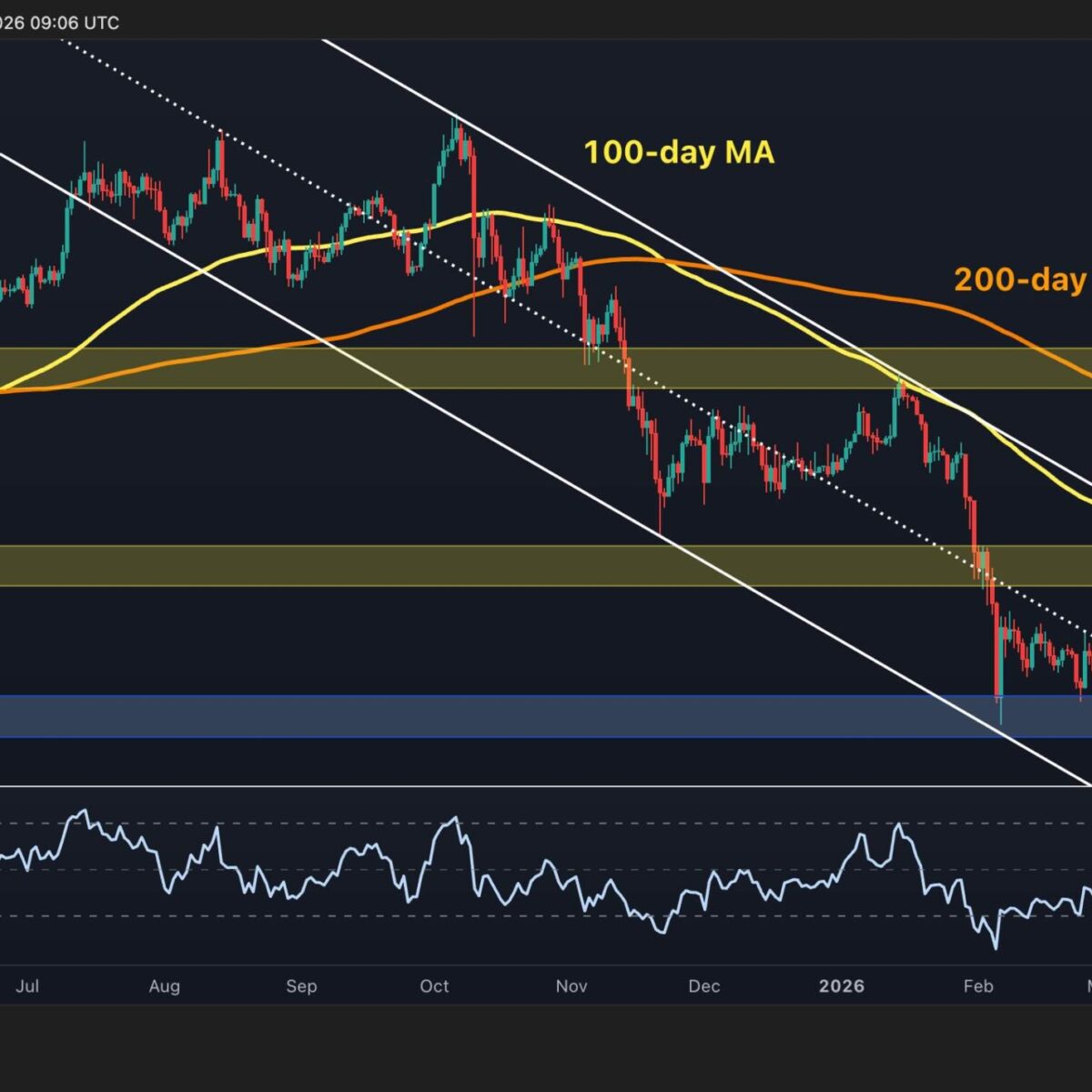Viewport: 1092px width, 1092px height.
Task: Select the Jul label on time axis
Action: (27, 986)
